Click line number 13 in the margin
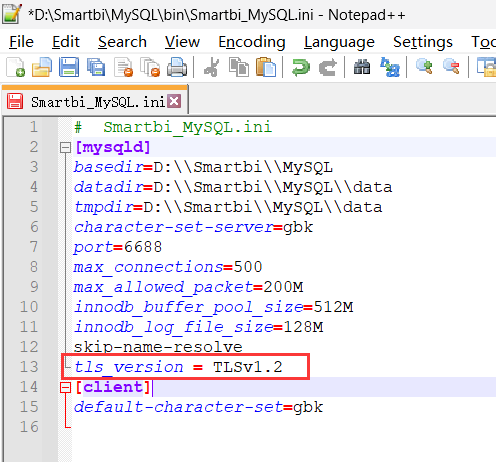This screenshot has height=462, width=496. pos(29,367)
